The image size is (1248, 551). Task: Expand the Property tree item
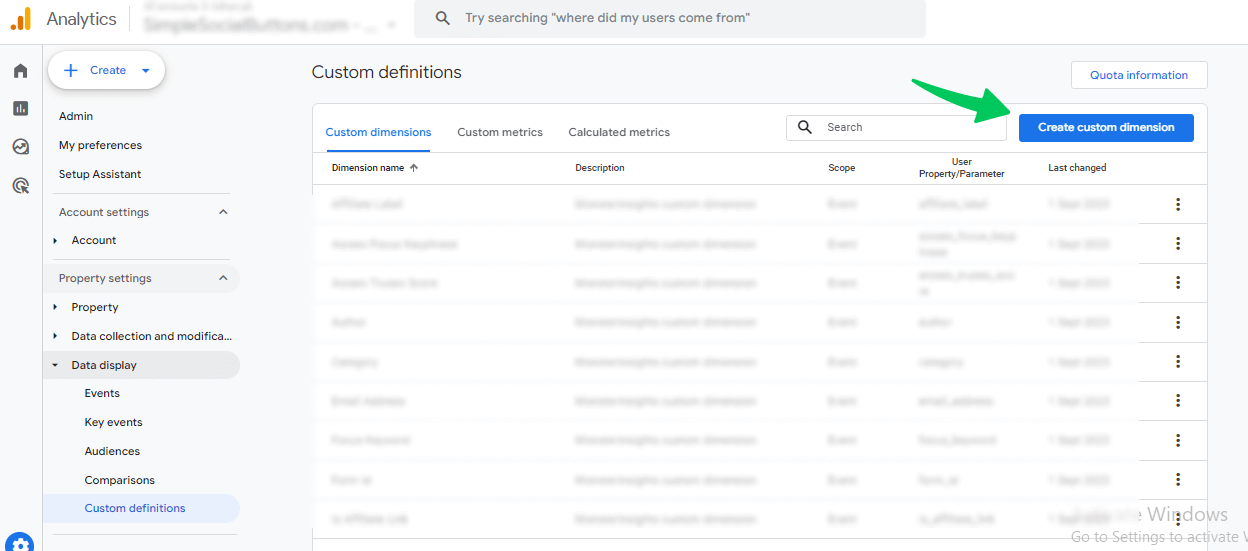56,307
